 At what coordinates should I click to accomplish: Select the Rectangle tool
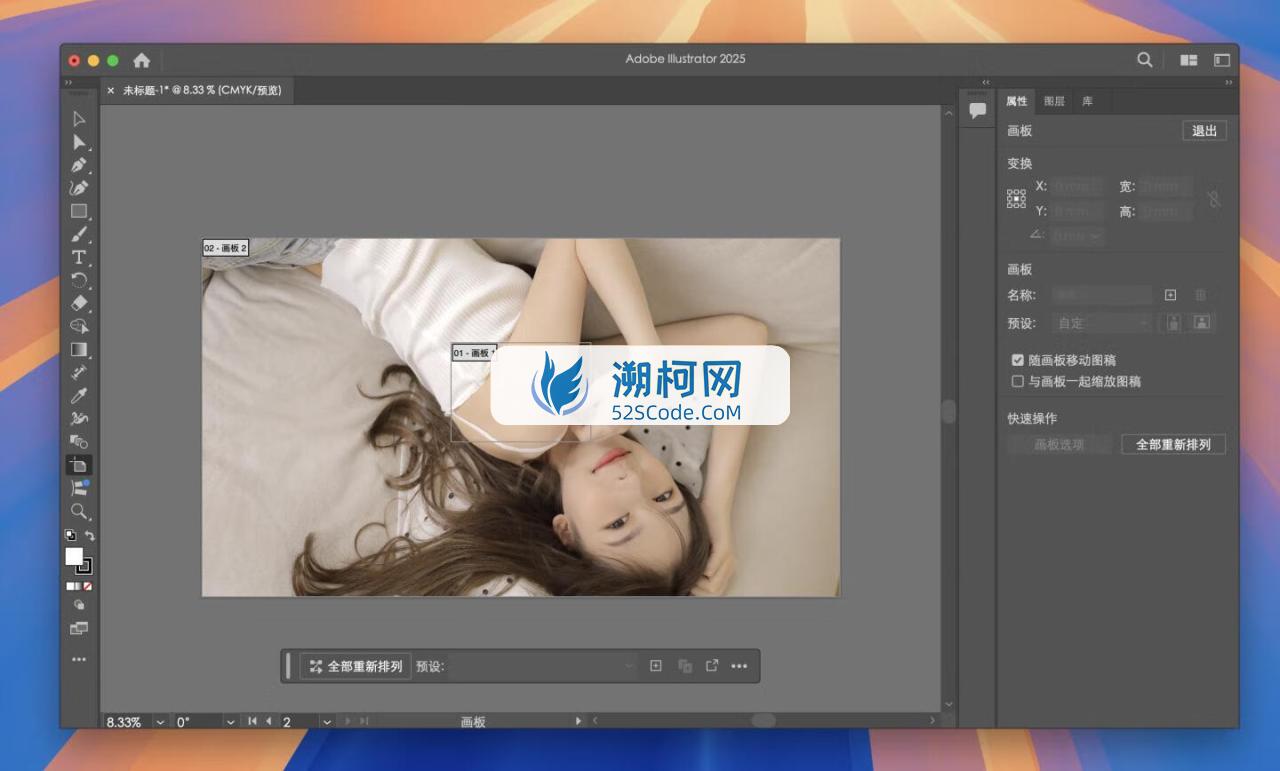pyautogui.click(x=79, y=211)
